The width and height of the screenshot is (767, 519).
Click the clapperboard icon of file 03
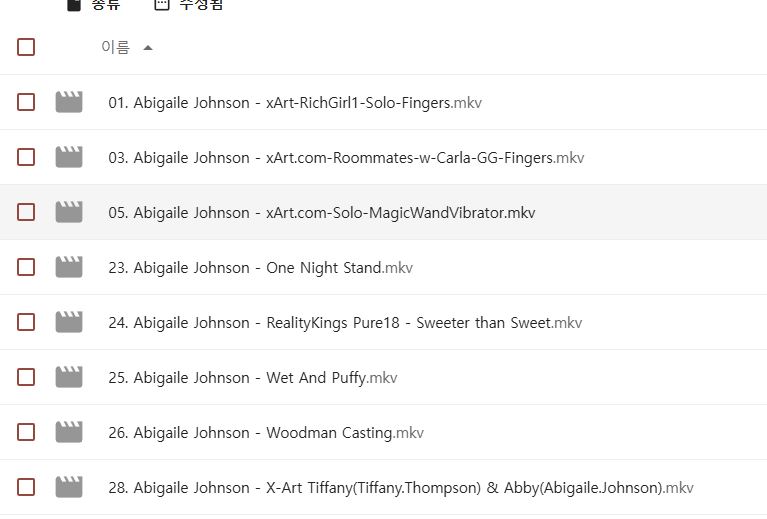tap(69, 157)
